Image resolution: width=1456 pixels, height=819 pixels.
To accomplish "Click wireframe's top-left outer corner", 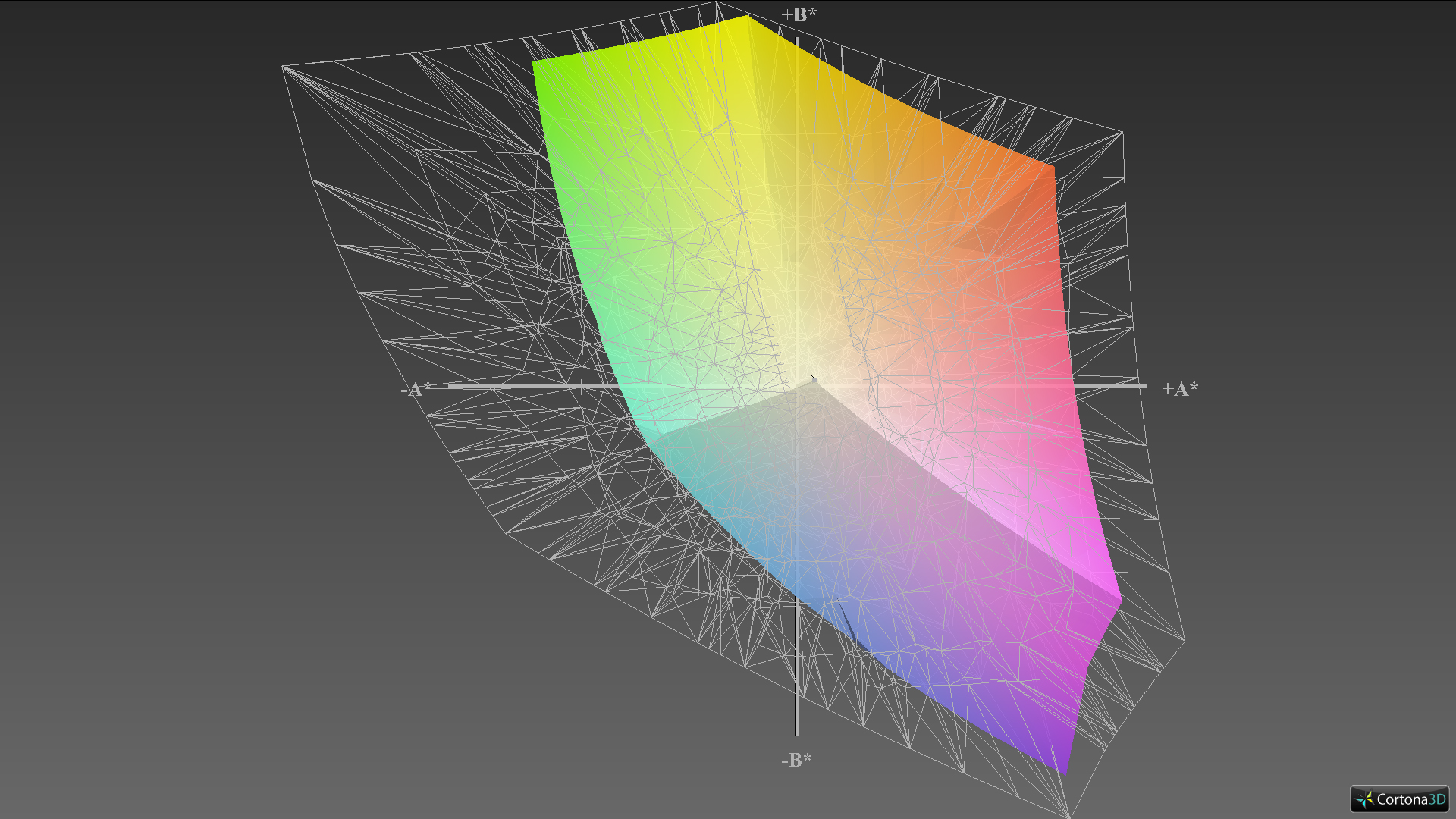I will [283, 67].
